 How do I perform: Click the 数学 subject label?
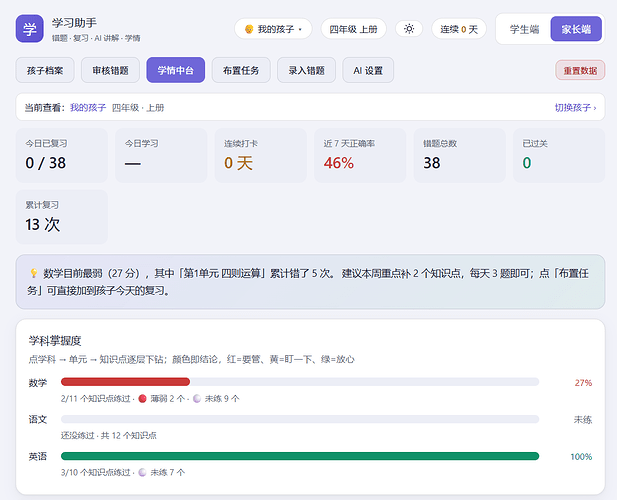pos(38,382)
